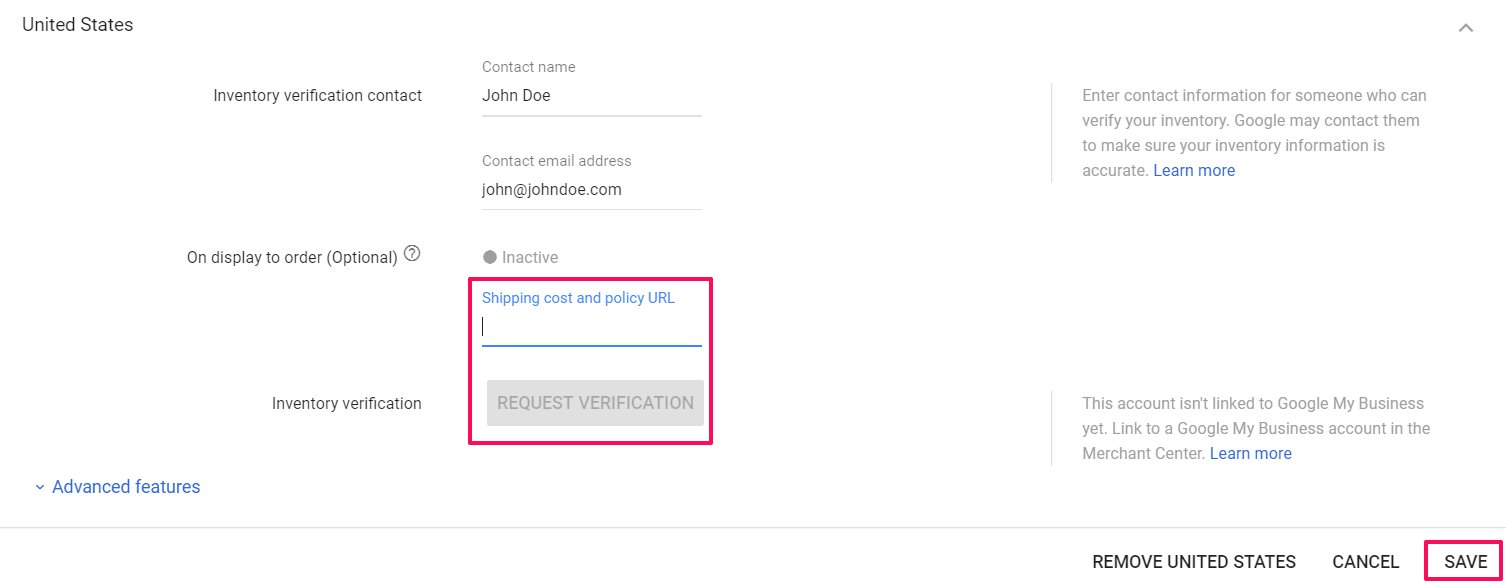Focus the empty Shipping cost URL input line
This screenshot has width=1506, height=587.
click(x=591, y=327)
